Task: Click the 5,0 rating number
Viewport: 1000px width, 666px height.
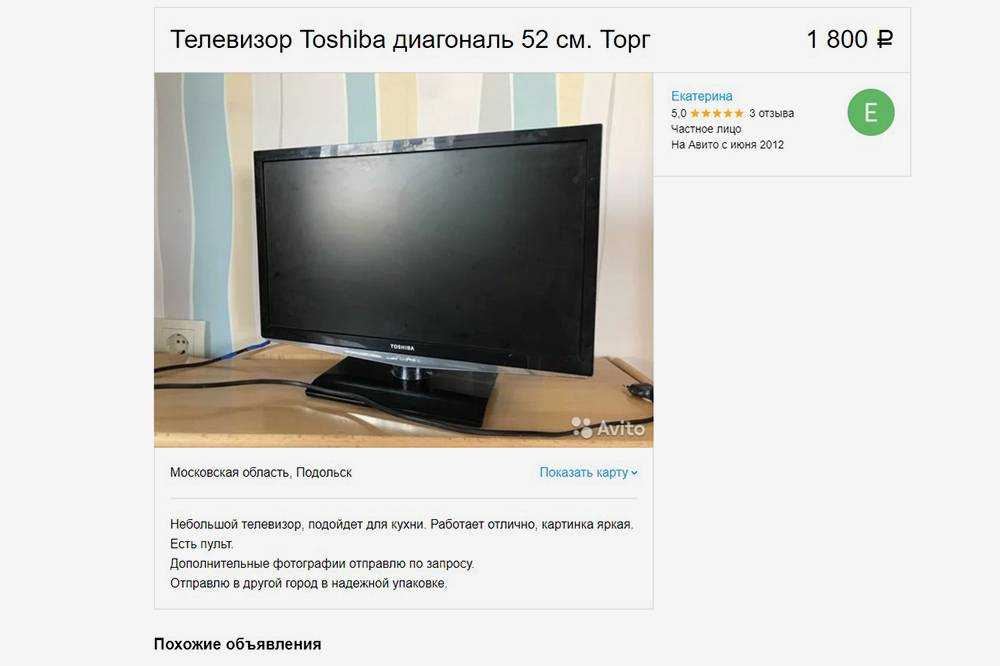Action: [679, 114]
